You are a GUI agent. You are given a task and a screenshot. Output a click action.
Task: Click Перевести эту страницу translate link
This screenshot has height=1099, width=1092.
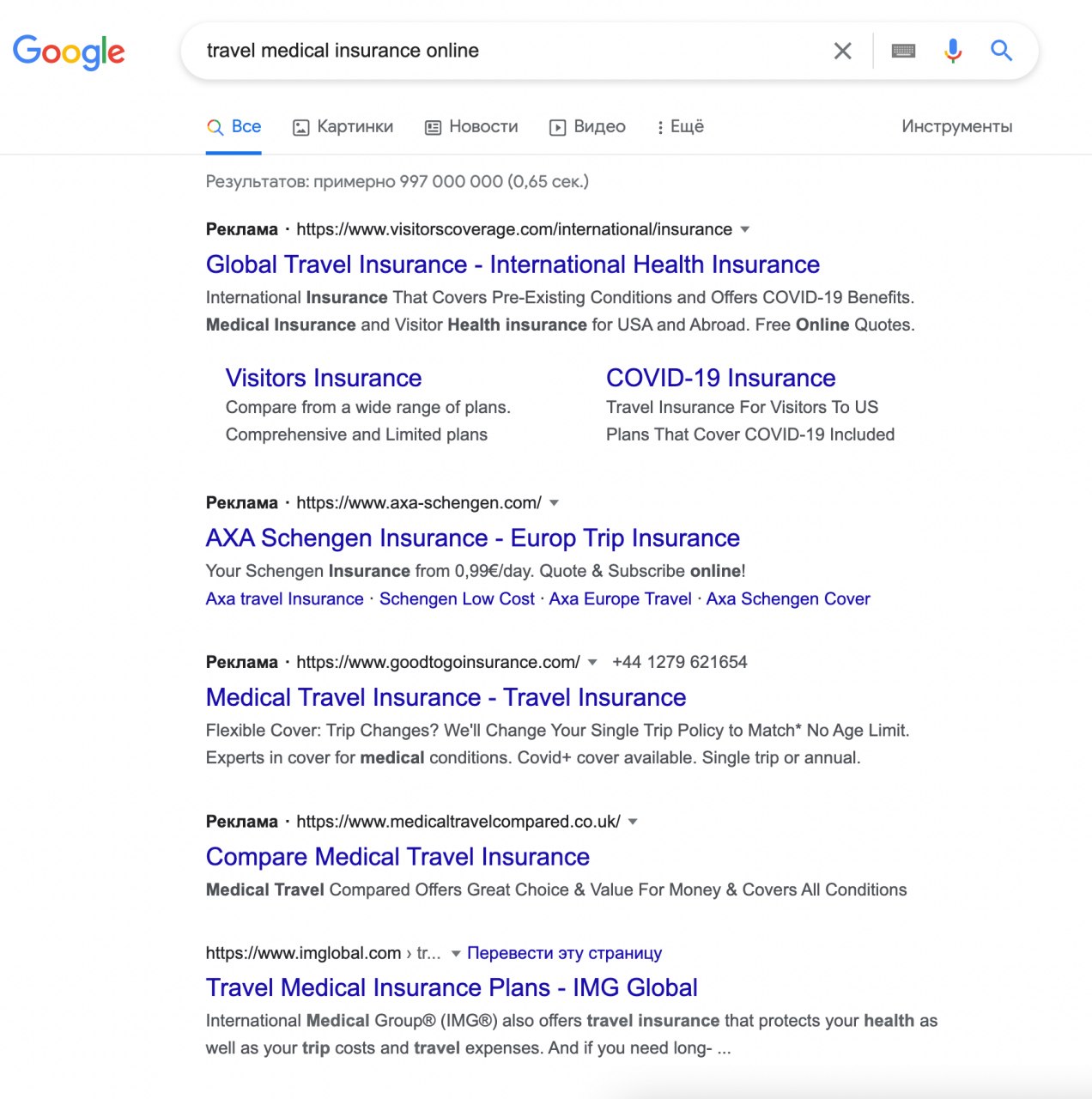(x=564, y=953)
